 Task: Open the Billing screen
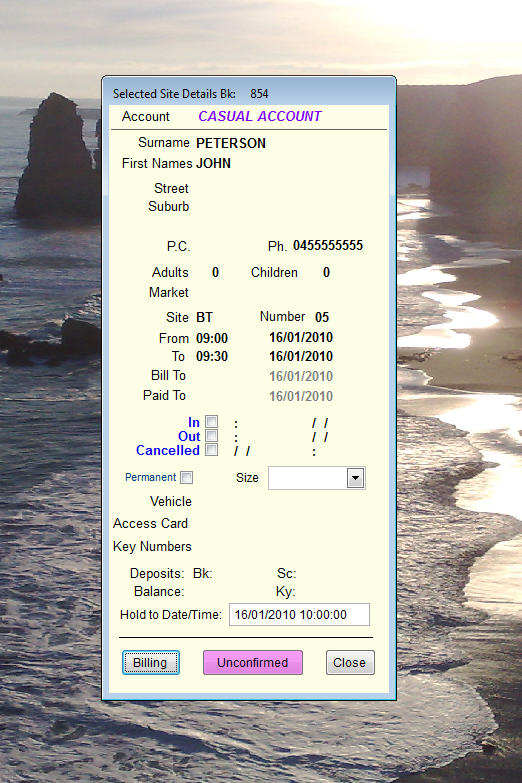[x=150, y=663]
